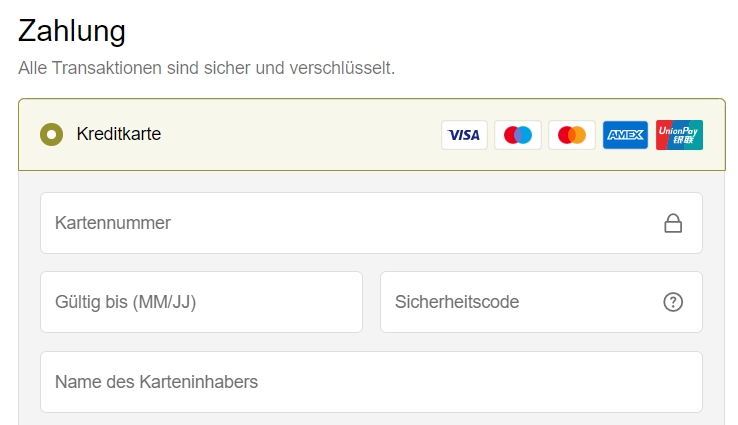Open the Sicherheitscode help question mark
738x425 pixels.
click(673, 302)
